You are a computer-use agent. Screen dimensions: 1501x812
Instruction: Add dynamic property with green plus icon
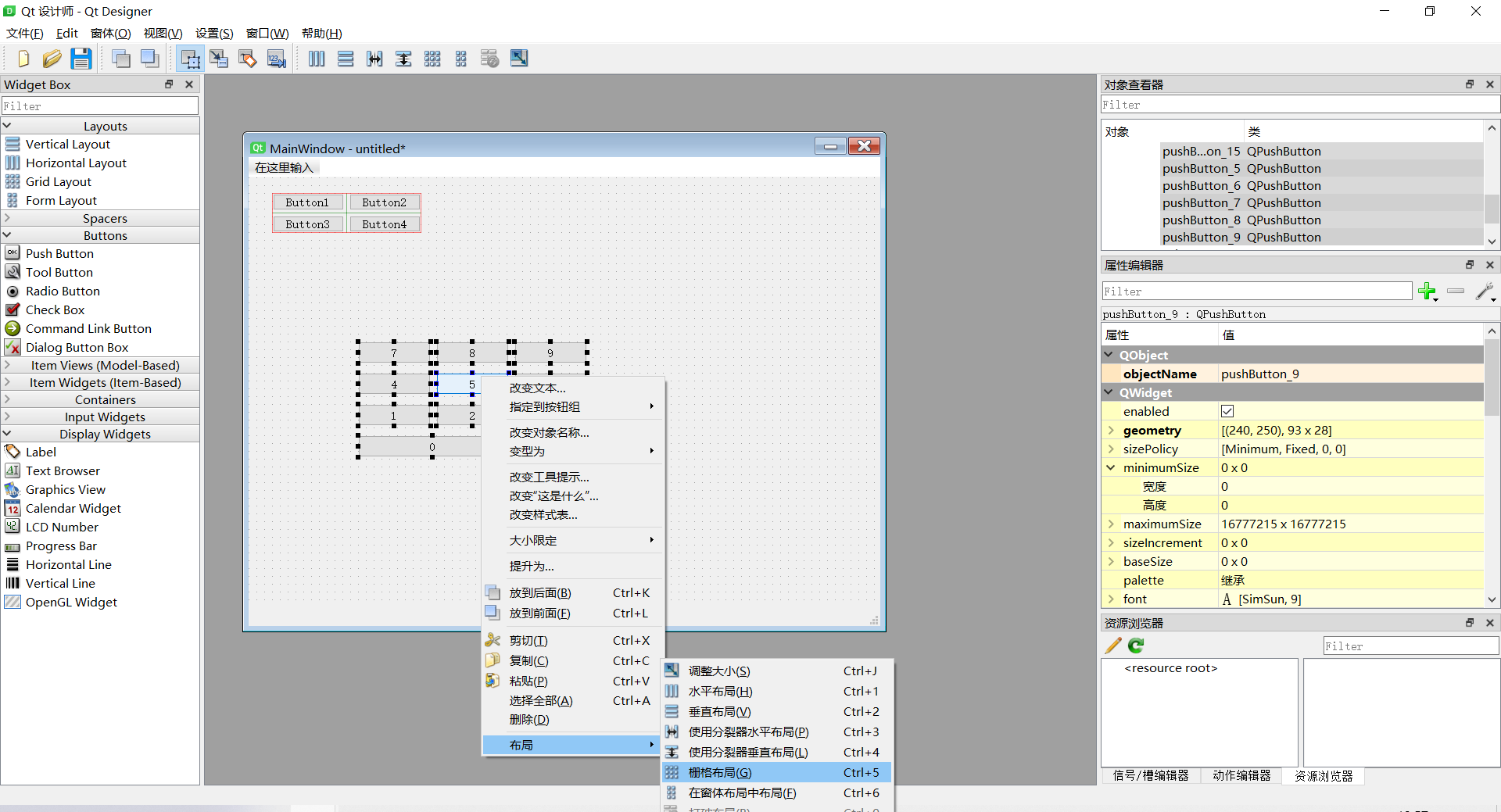click(x=1428, y=292)
